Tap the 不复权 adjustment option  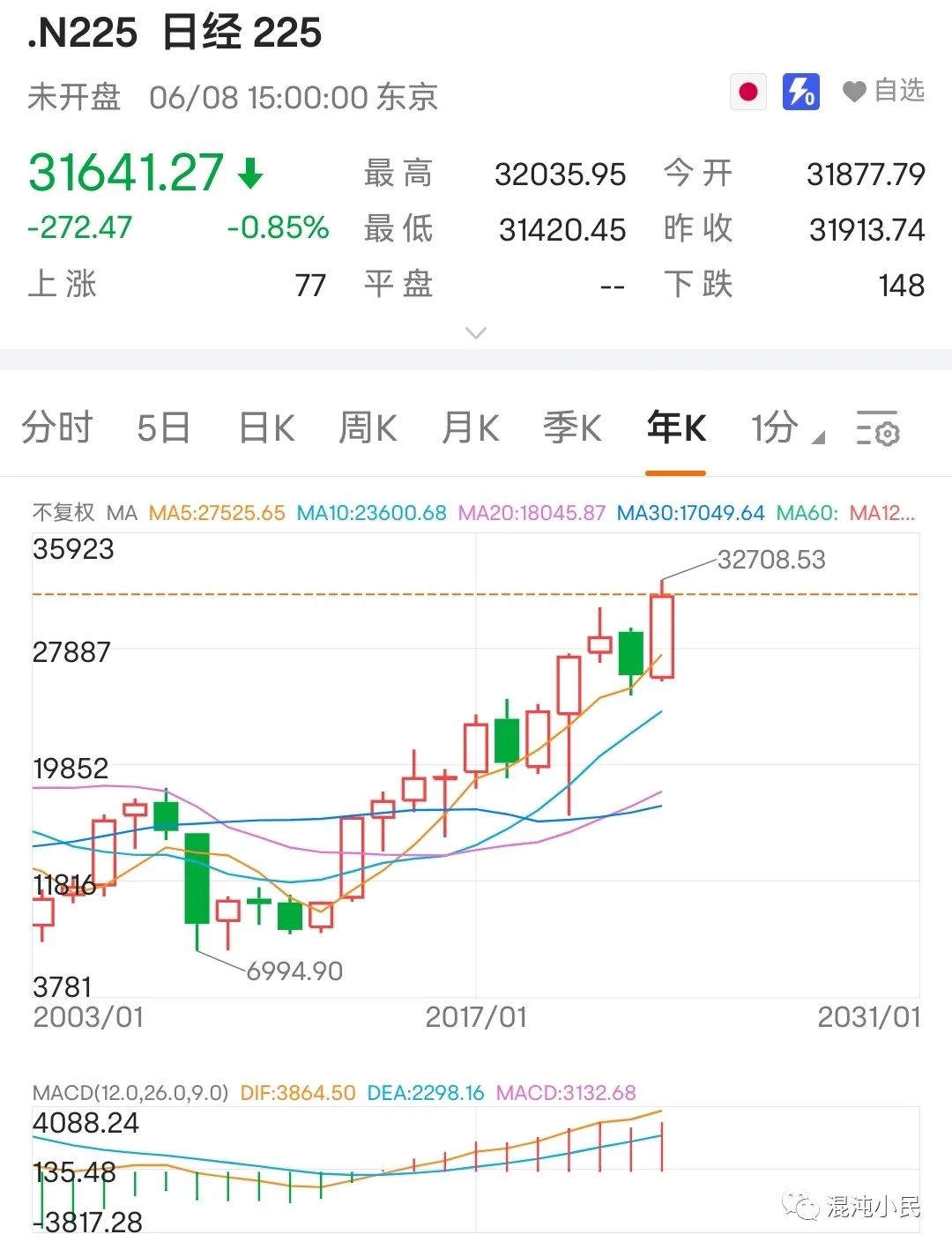(63, 513)
